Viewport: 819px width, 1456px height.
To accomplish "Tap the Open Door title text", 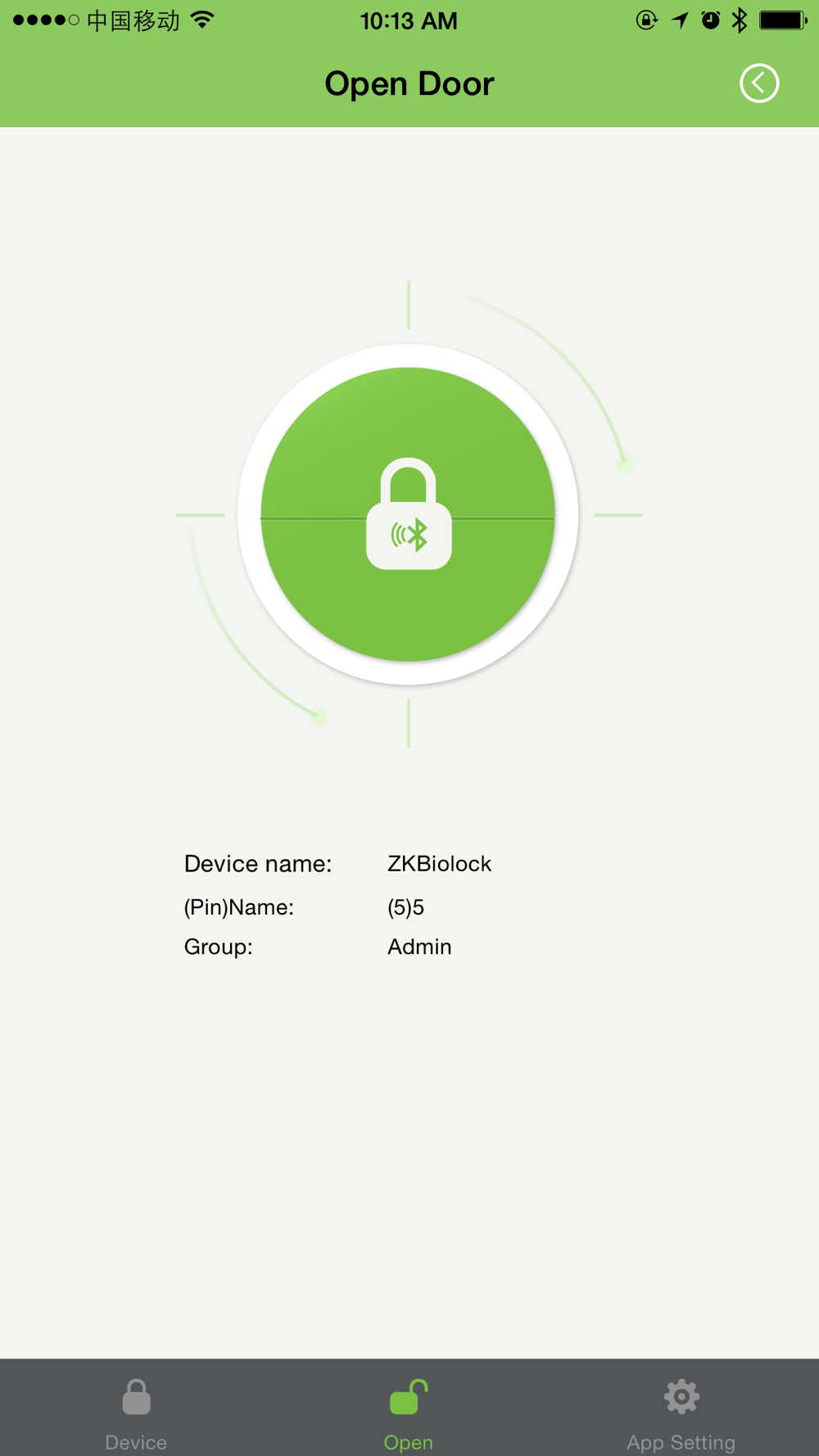I will tap(409, 84).
